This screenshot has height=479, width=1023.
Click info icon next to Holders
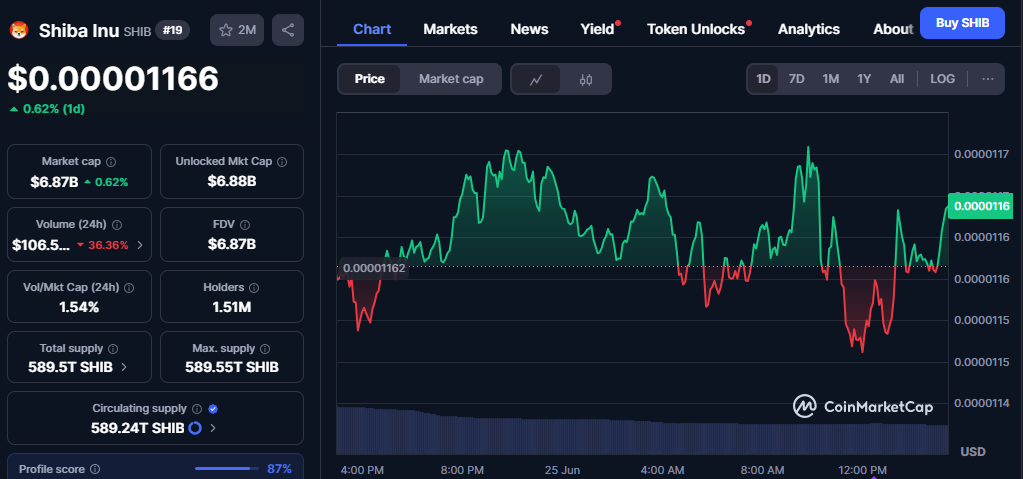pyautogui.click(x=254, y=287)
